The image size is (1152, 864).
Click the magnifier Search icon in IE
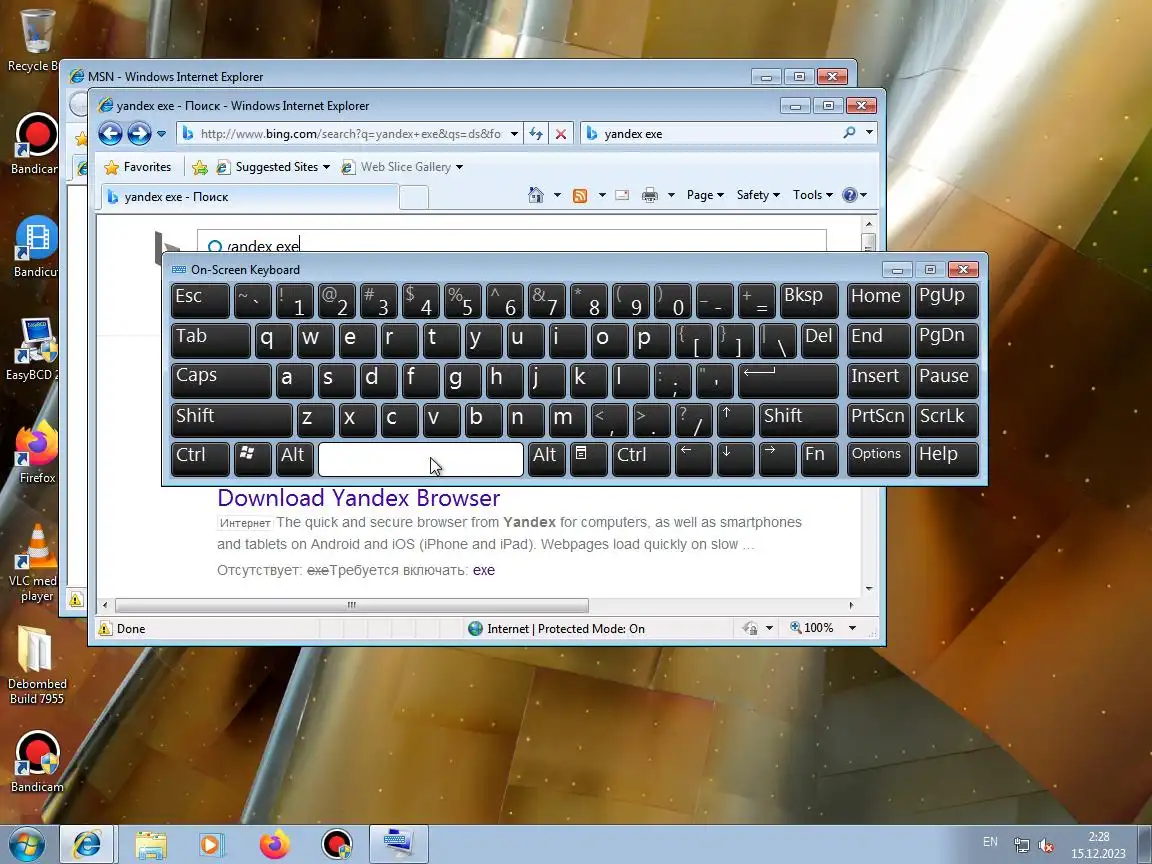coord(849,133)
